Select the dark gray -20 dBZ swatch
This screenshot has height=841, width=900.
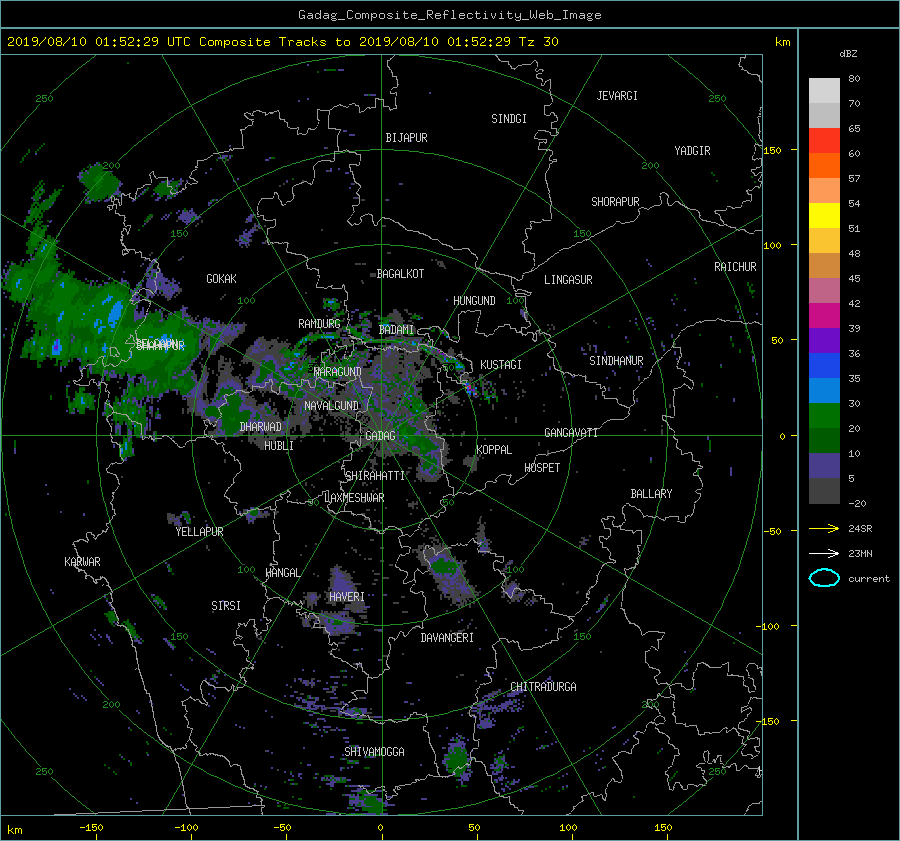tap(824, 490)
